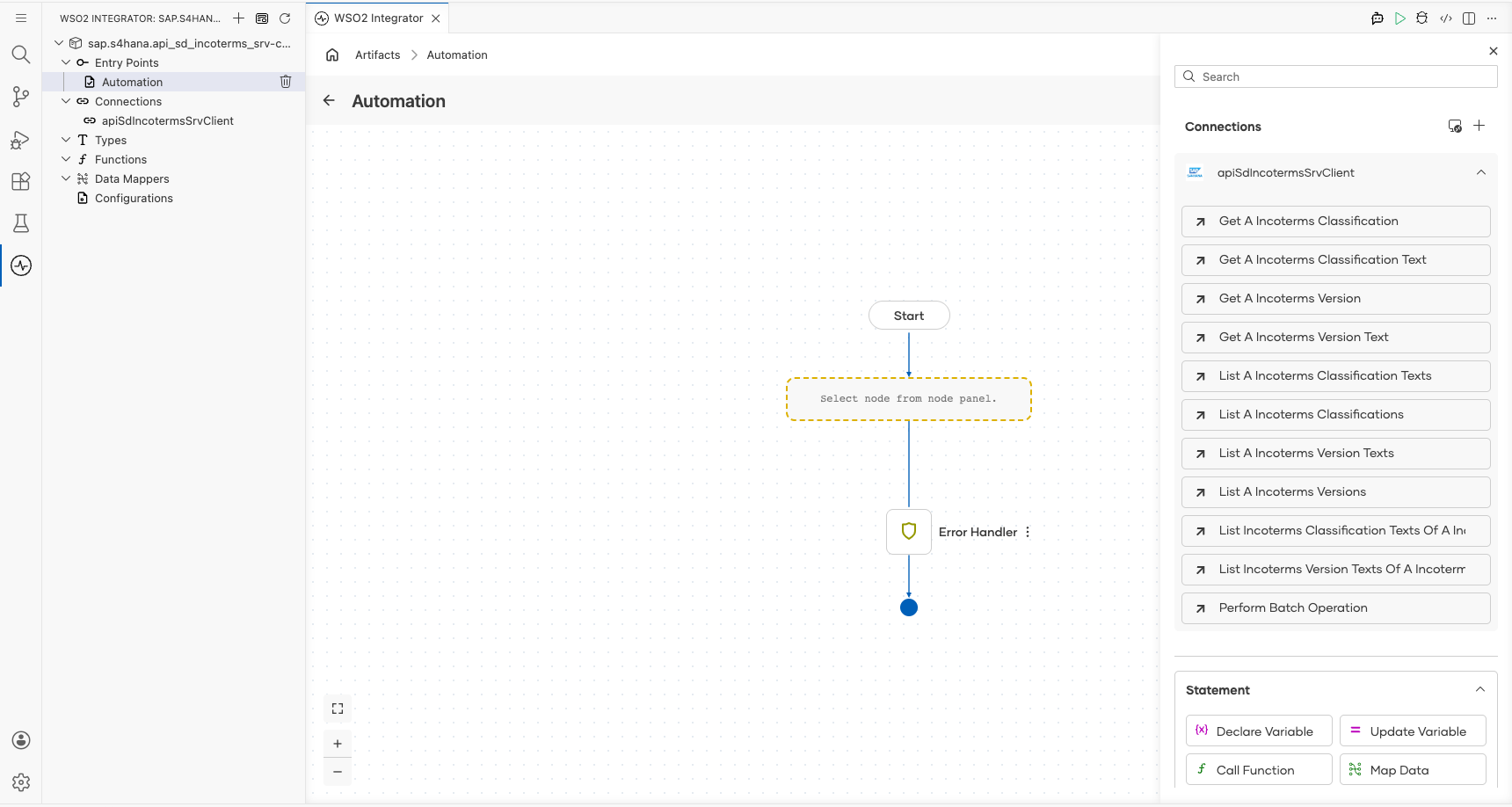Add Perform Batch Operation action
The height and width of the screenshot is (807, 1512).
click(1336, 608)
